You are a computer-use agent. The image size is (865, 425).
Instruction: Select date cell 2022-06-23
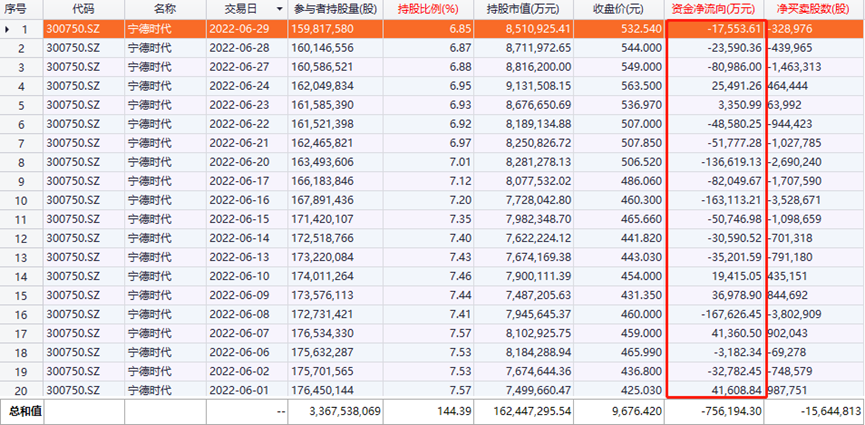[238, 105]
